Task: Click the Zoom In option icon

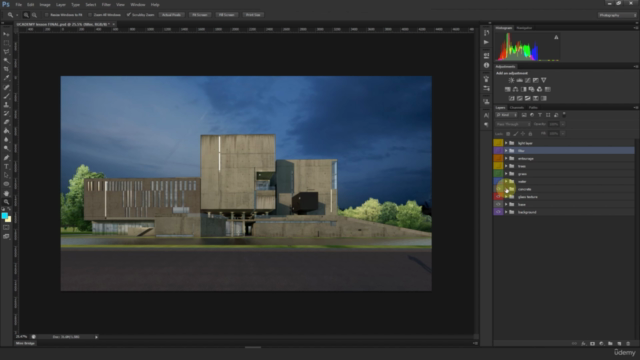Action: pos(26,15)
